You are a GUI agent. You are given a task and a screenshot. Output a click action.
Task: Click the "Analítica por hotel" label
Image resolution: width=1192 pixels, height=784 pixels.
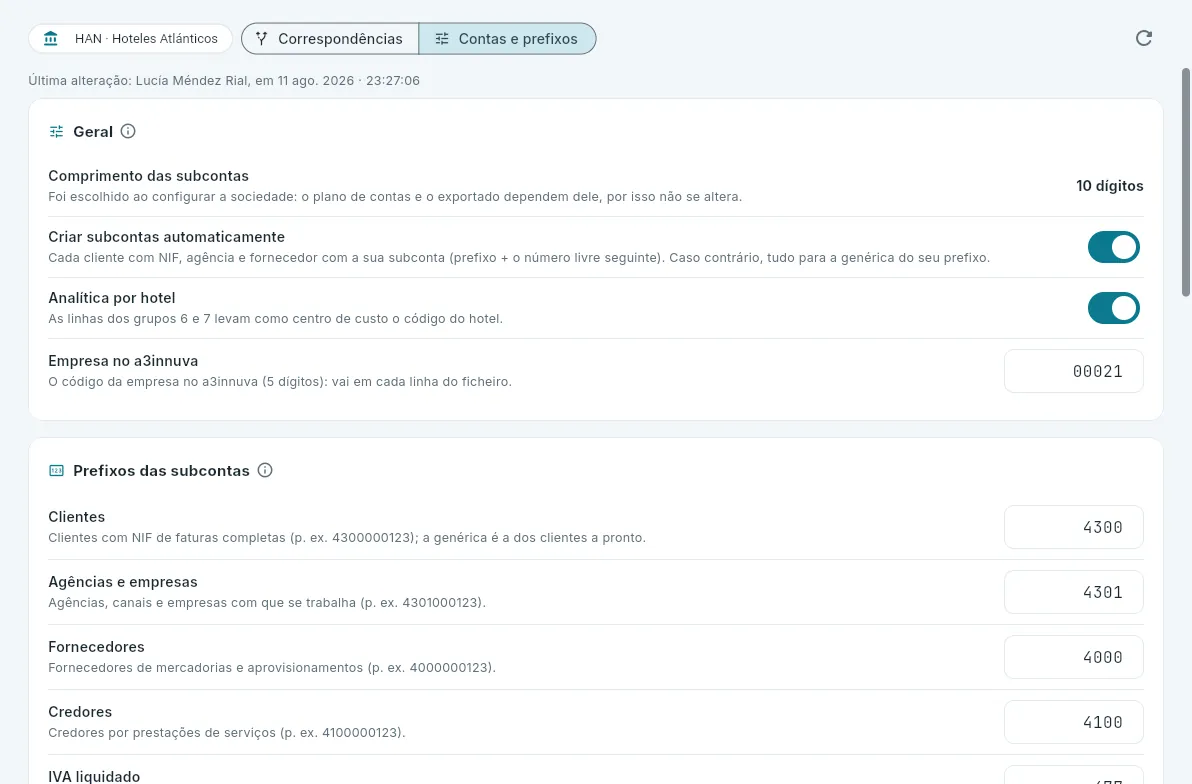[112, 297]
